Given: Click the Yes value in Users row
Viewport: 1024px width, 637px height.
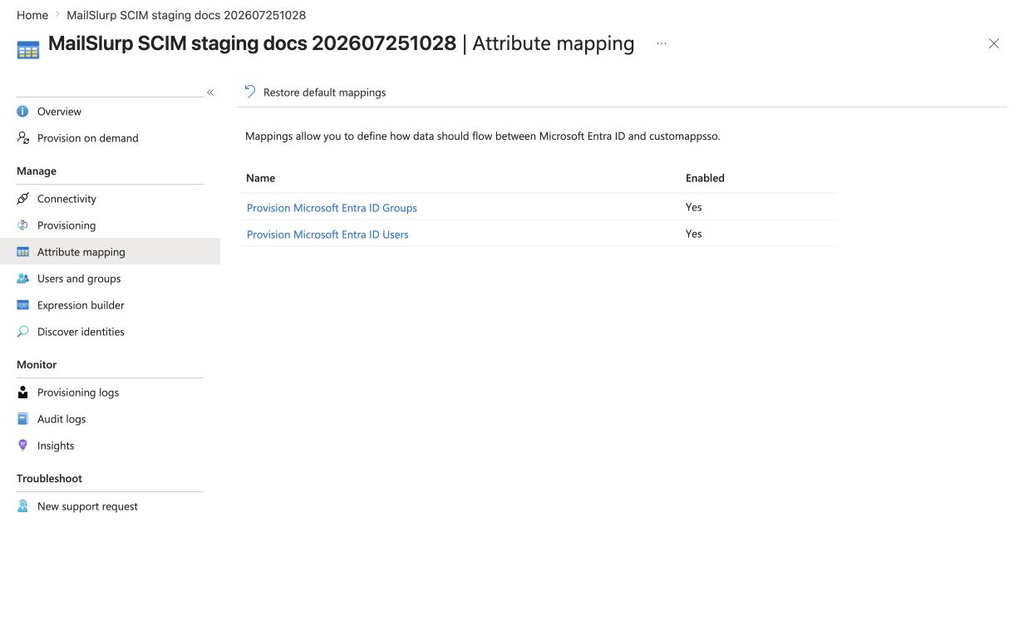Looking at the screenshot, I should click(694, 234).
